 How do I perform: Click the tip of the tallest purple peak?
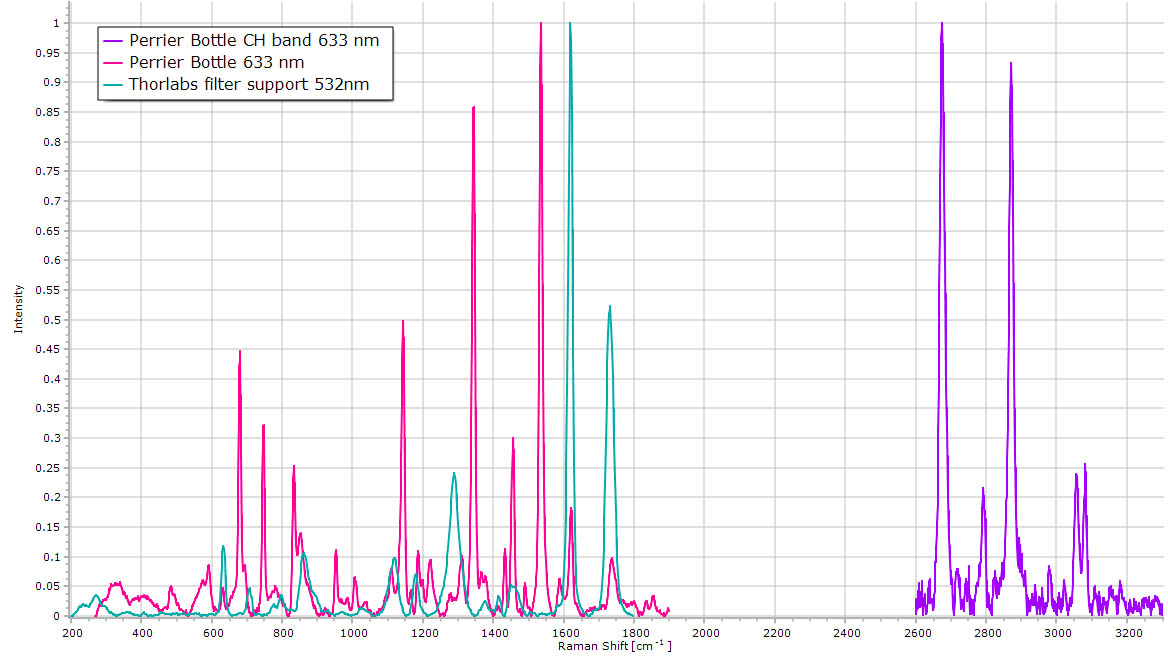point(941,24)
